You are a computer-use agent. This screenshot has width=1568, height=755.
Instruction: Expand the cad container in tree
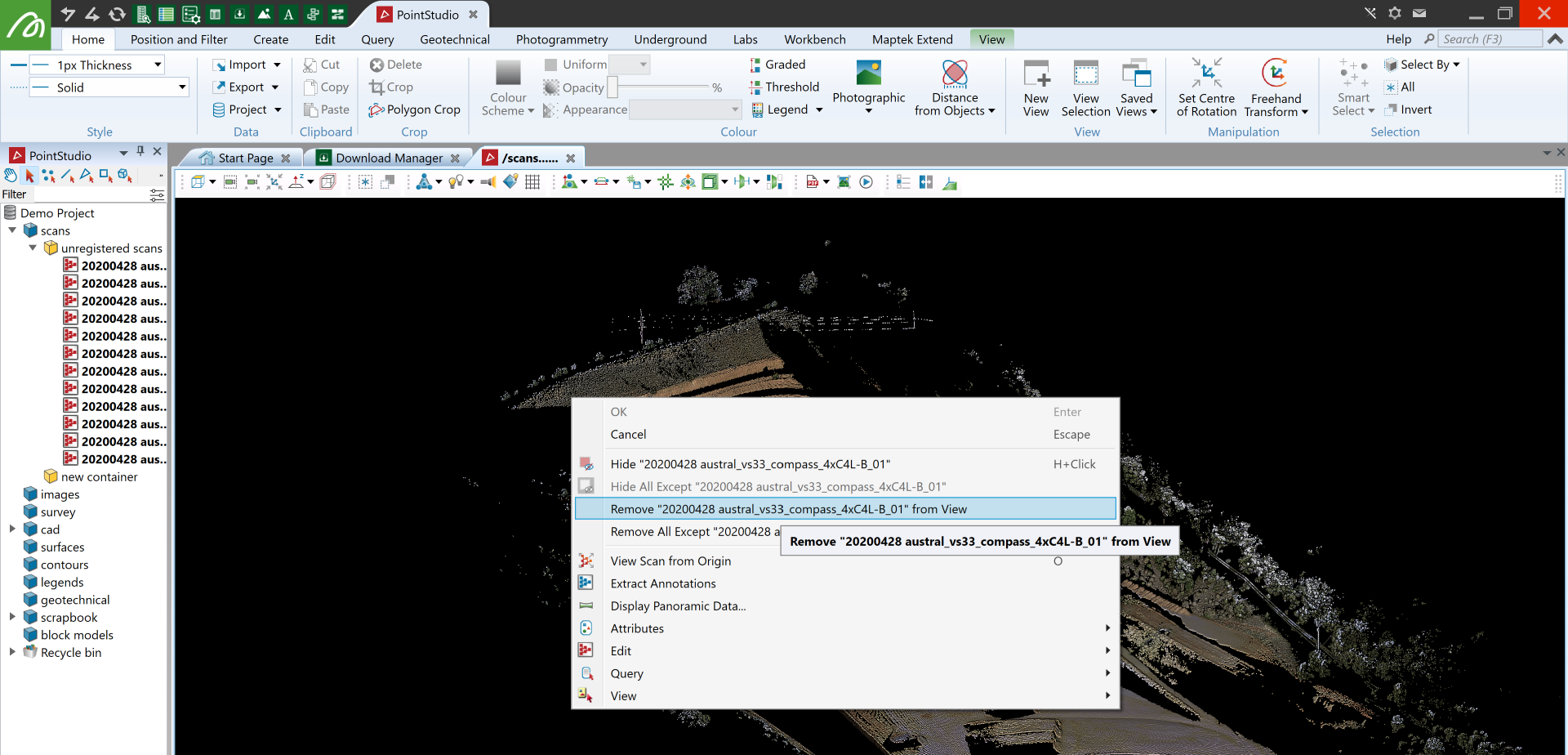12,529
